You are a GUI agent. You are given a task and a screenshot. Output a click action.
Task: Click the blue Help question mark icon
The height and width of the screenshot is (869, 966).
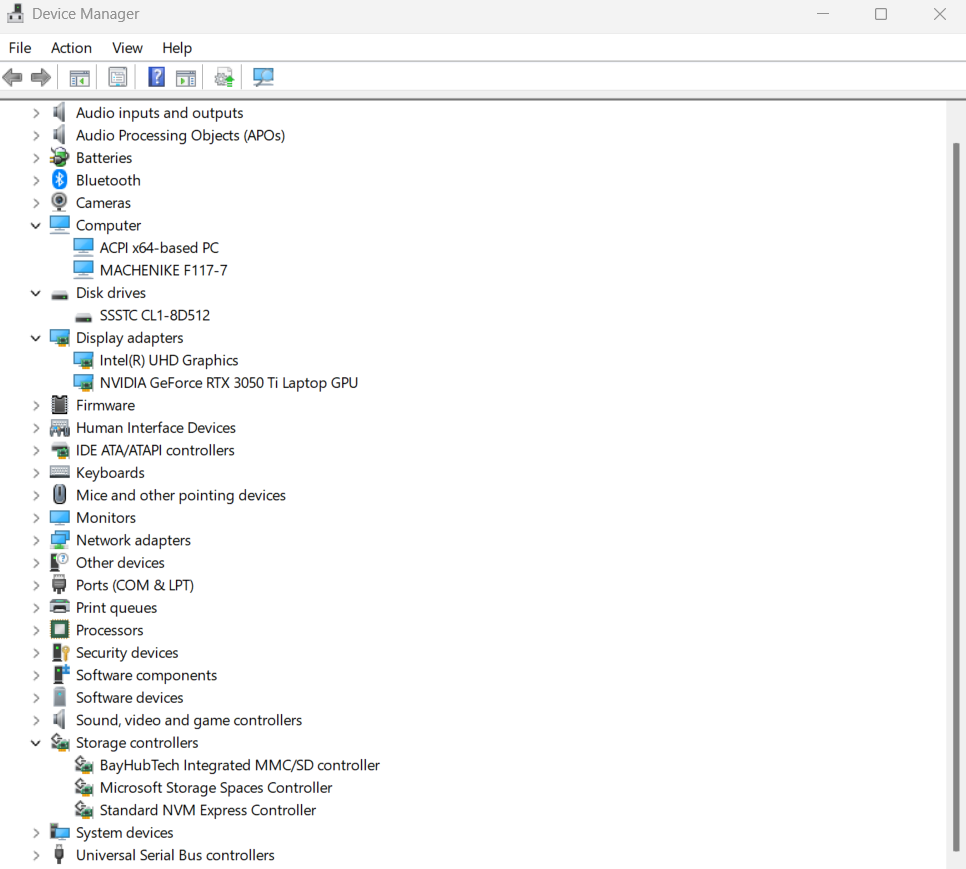tap(156, 77)
